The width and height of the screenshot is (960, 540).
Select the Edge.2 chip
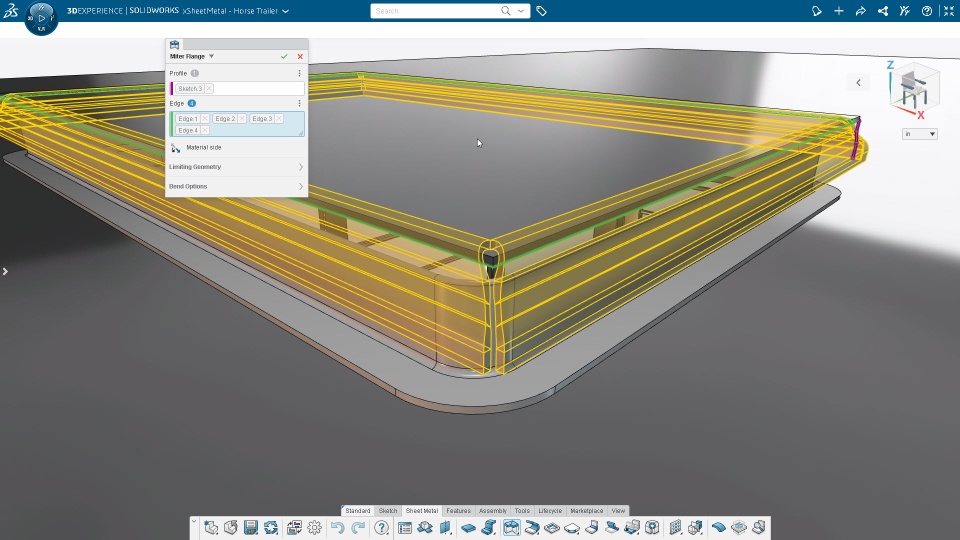(x=225, y=119)
